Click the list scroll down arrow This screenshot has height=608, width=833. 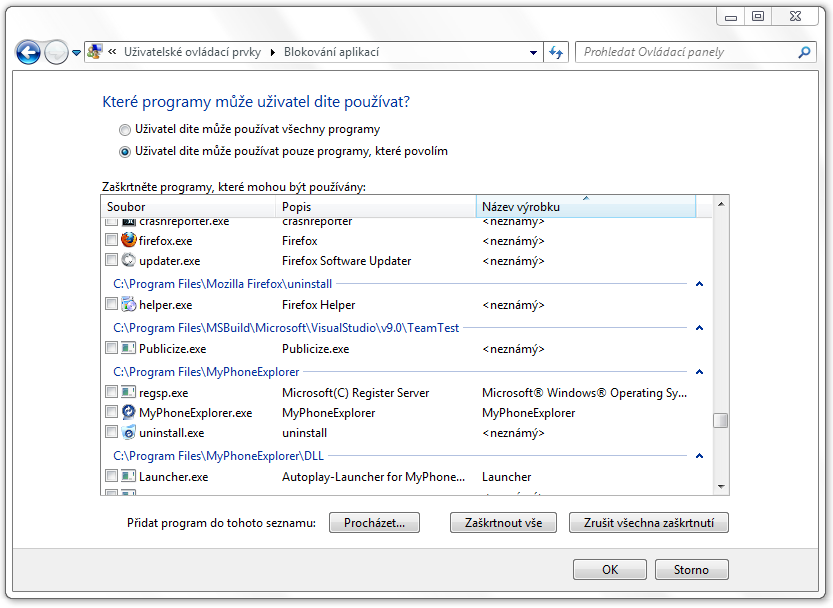pos(721,487)
